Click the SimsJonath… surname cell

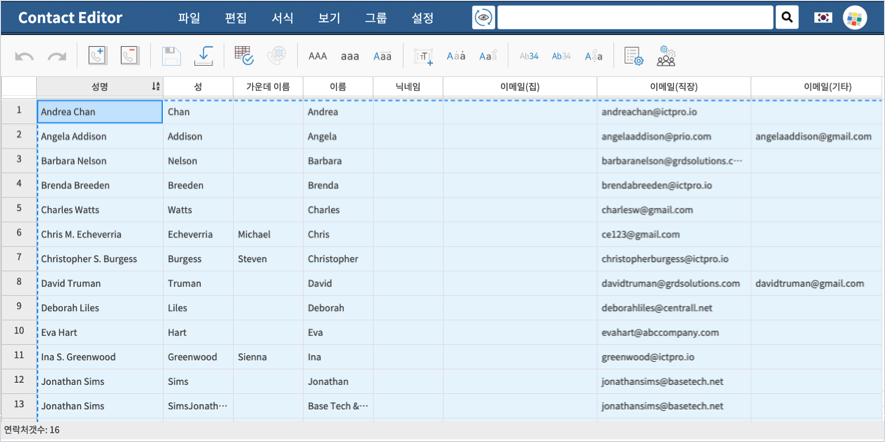198,406
